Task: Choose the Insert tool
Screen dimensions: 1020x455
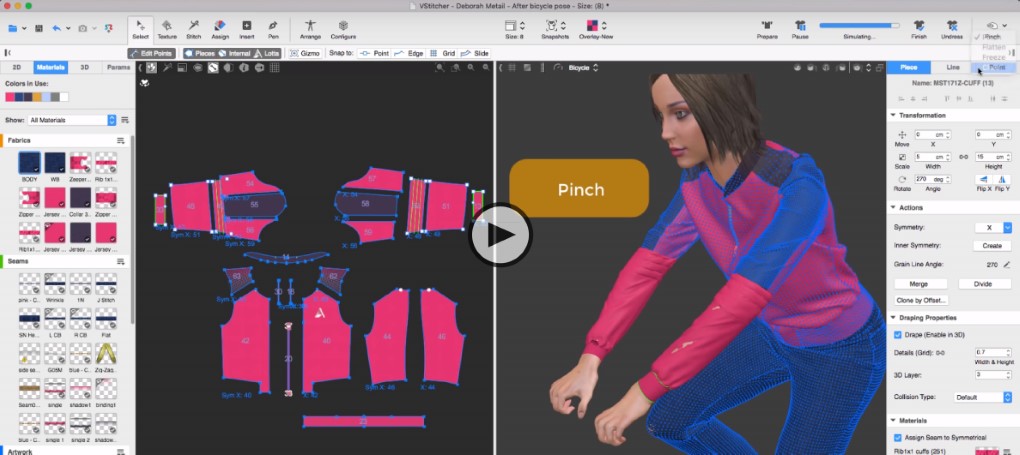Action: click(x=247, y=29)
